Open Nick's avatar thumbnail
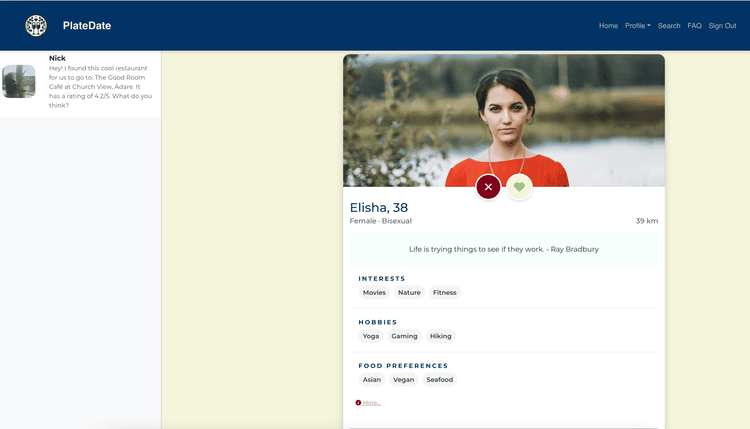Image resolution: width=750 pixels, height=429 pixels. 19,82
